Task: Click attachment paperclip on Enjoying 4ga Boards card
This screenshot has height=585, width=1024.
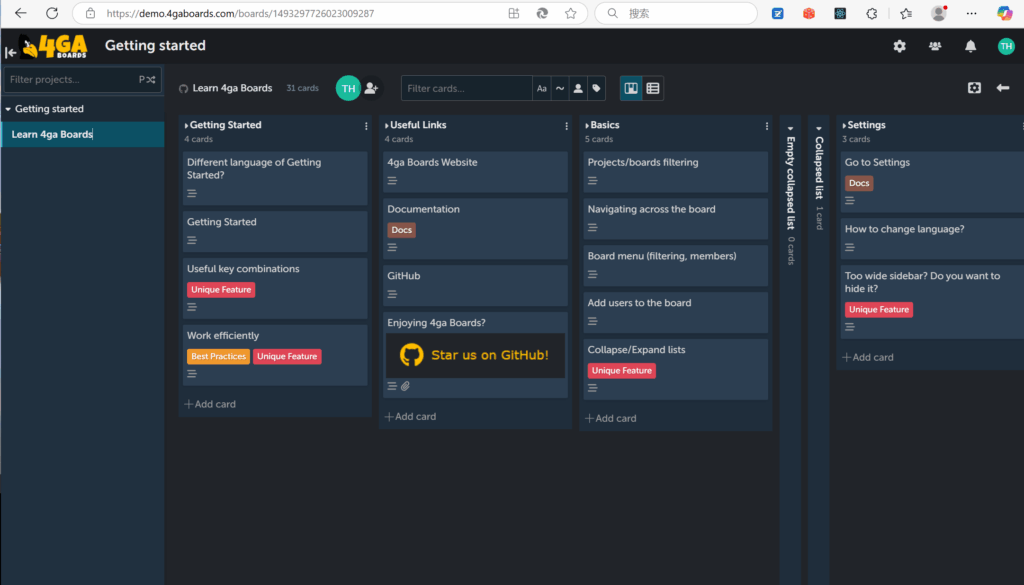Action: point(406,386)
